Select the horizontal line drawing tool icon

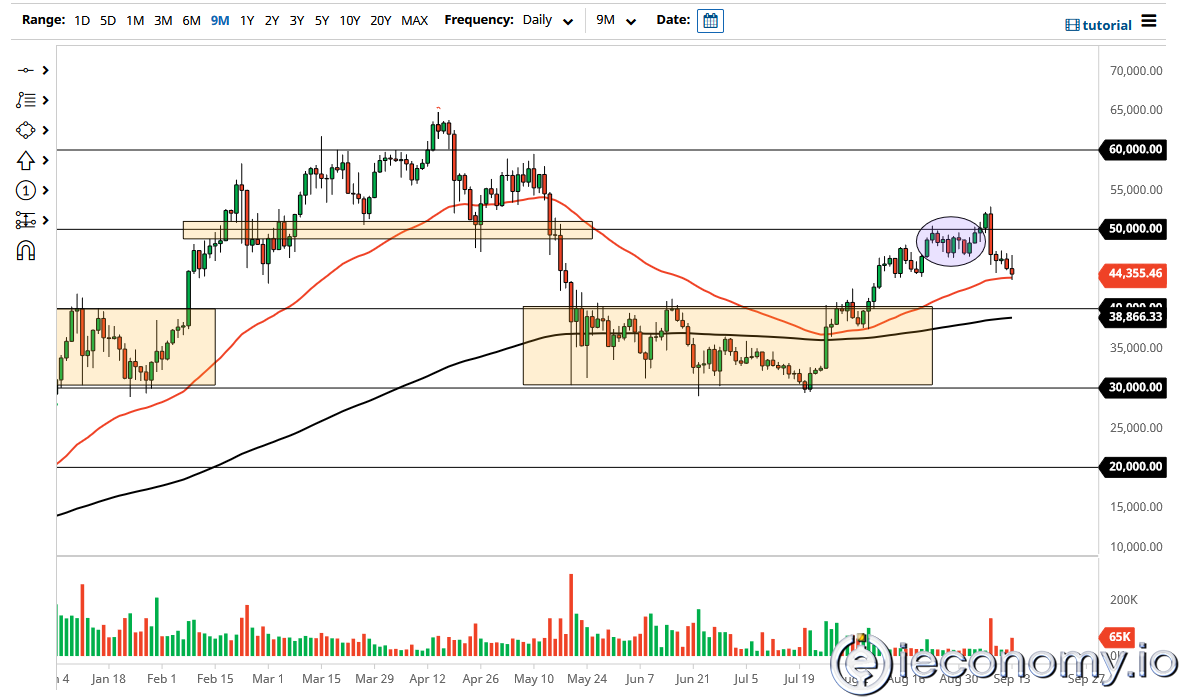pyautogui.click(x=25, y=70)
